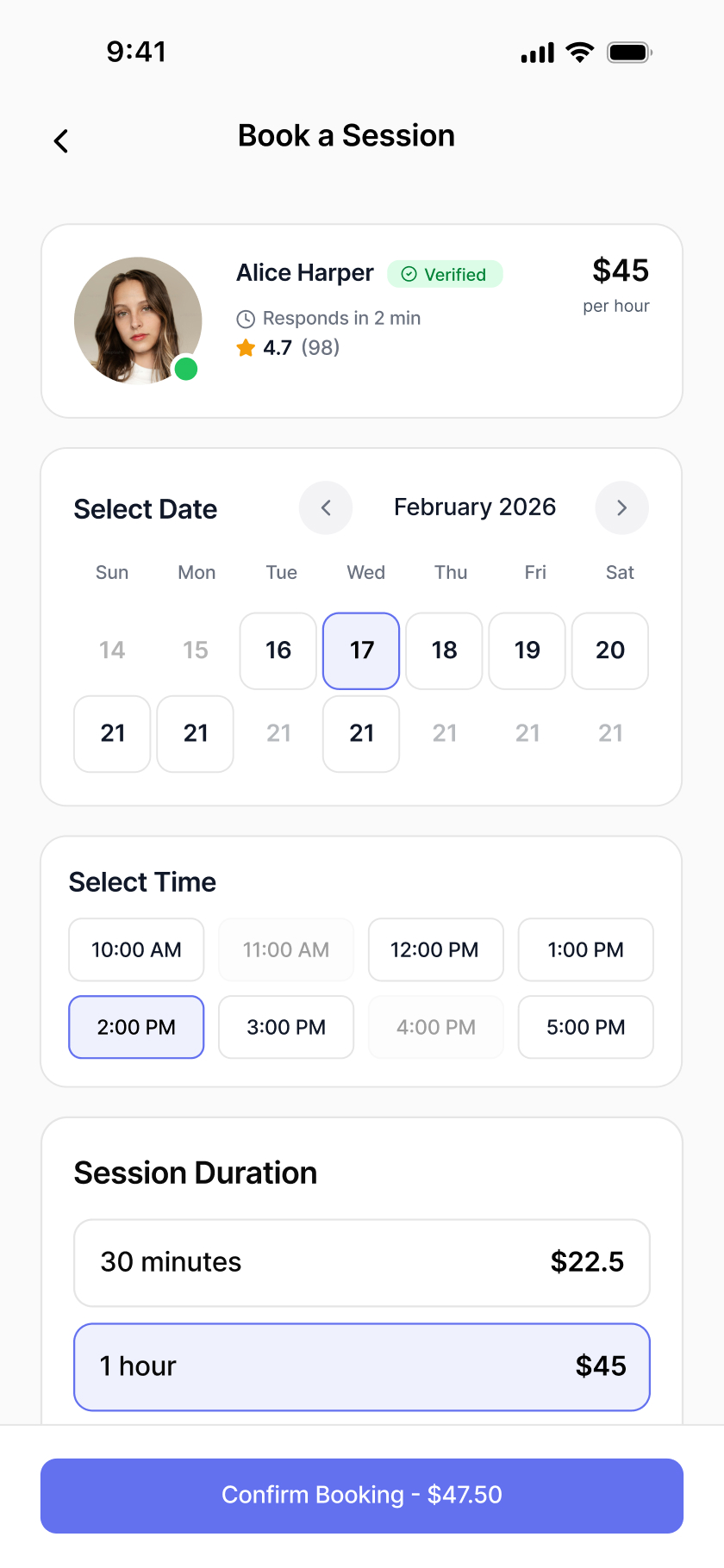Open Alice Harper's profile photo
The image size is (724, 1568).
click(x=138, y=320)
